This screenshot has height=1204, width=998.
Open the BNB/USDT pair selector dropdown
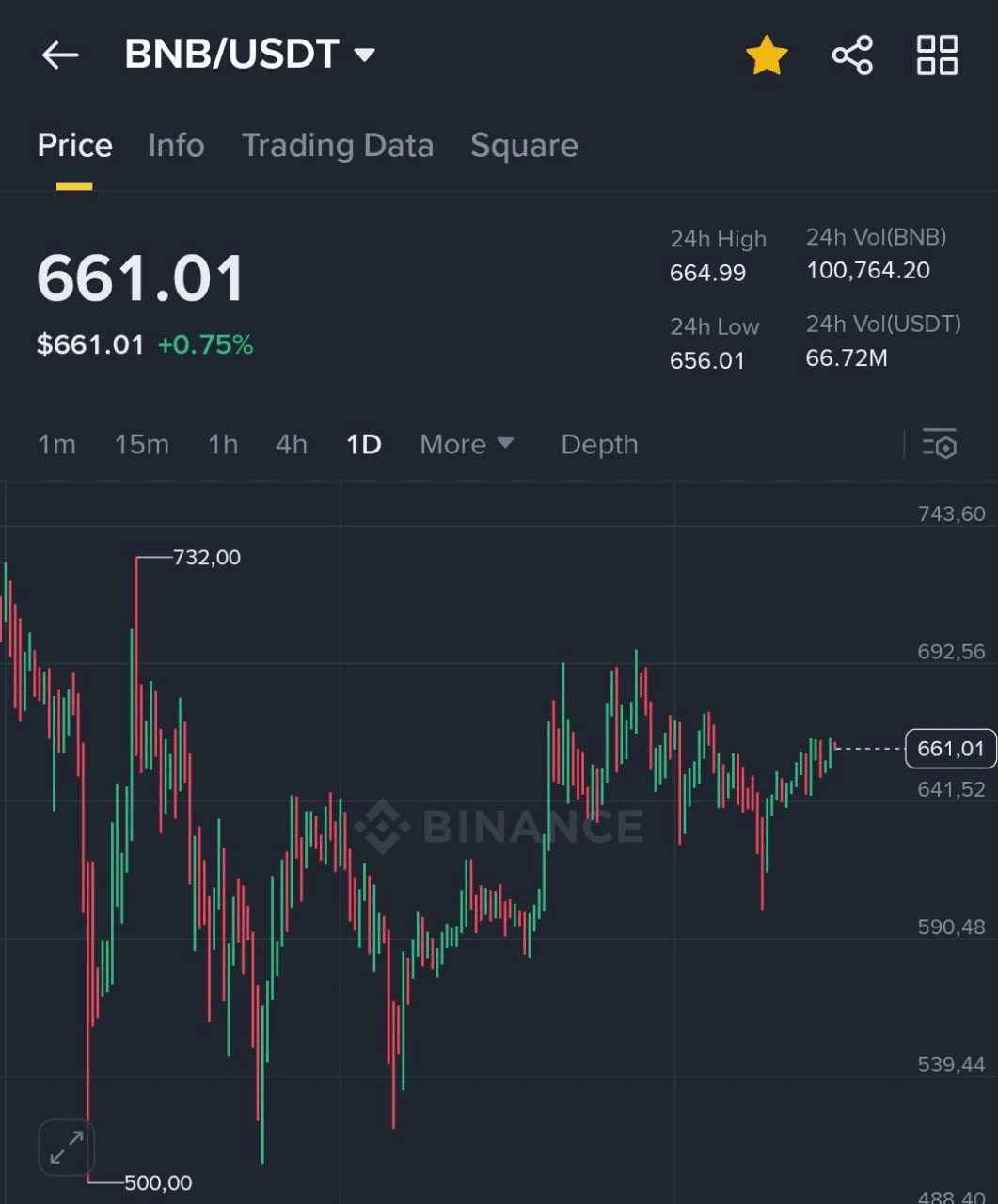(251, 55)
